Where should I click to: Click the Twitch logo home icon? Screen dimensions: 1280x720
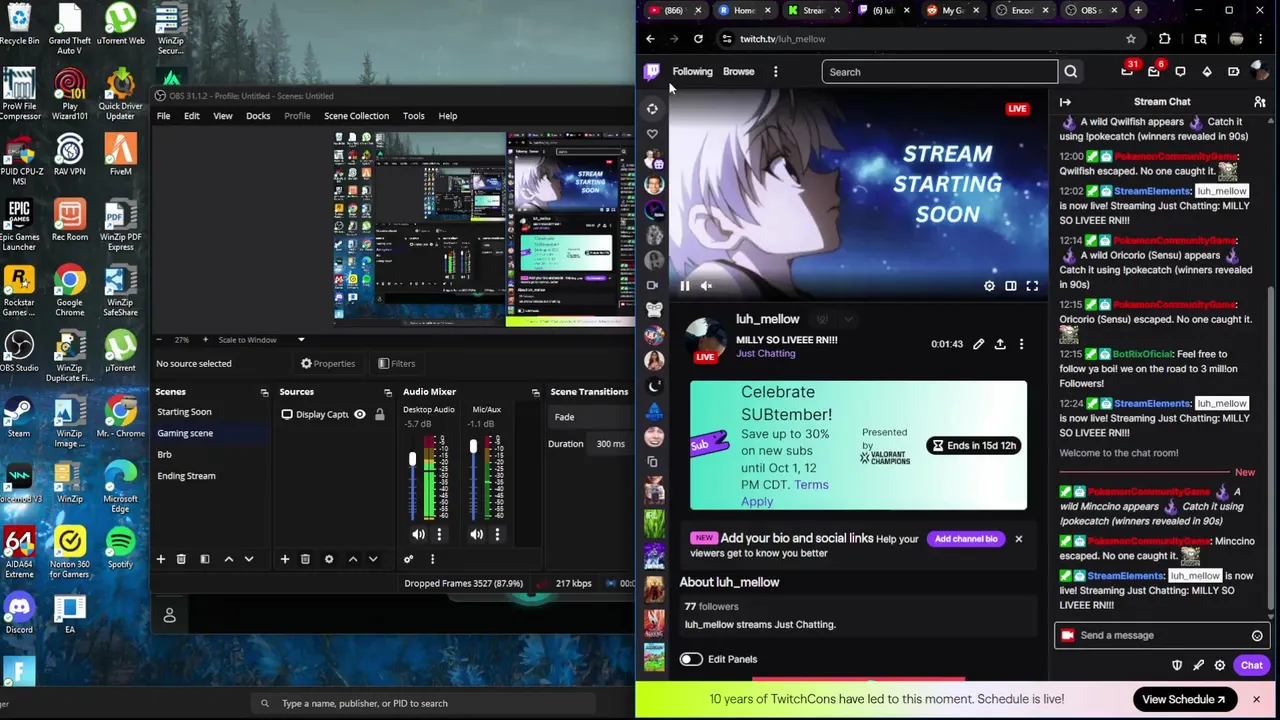(652, 71)
